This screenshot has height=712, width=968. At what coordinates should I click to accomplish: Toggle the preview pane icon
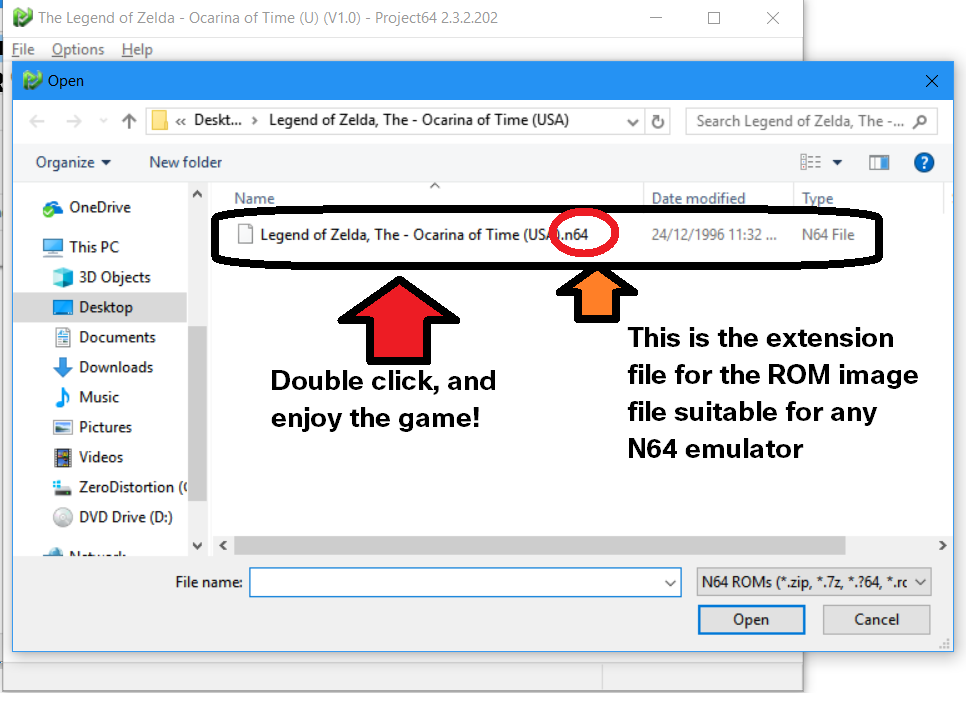877,162
